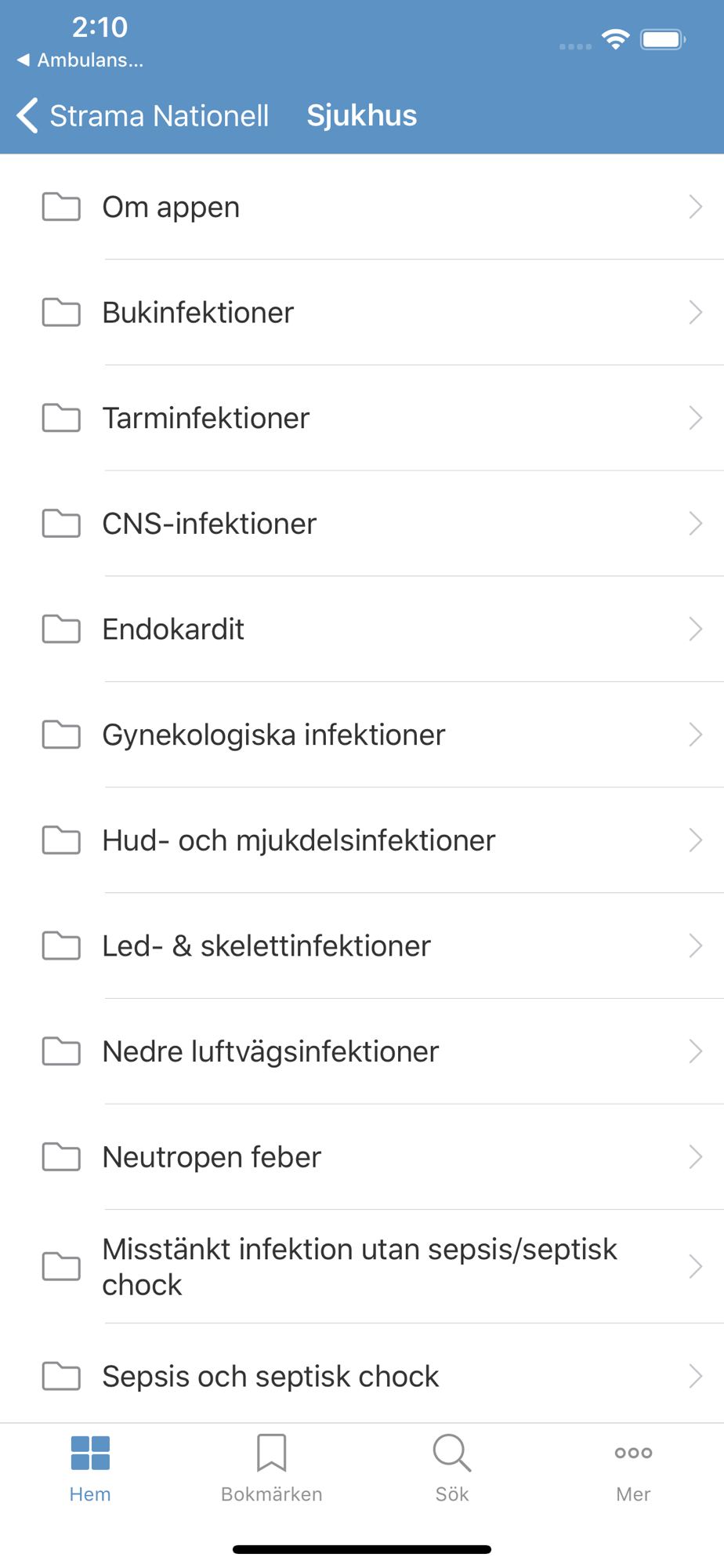This screenshot has height=1568, width=724.
Task: Open the Mer three-dots icon
Action: [633, 1453]
